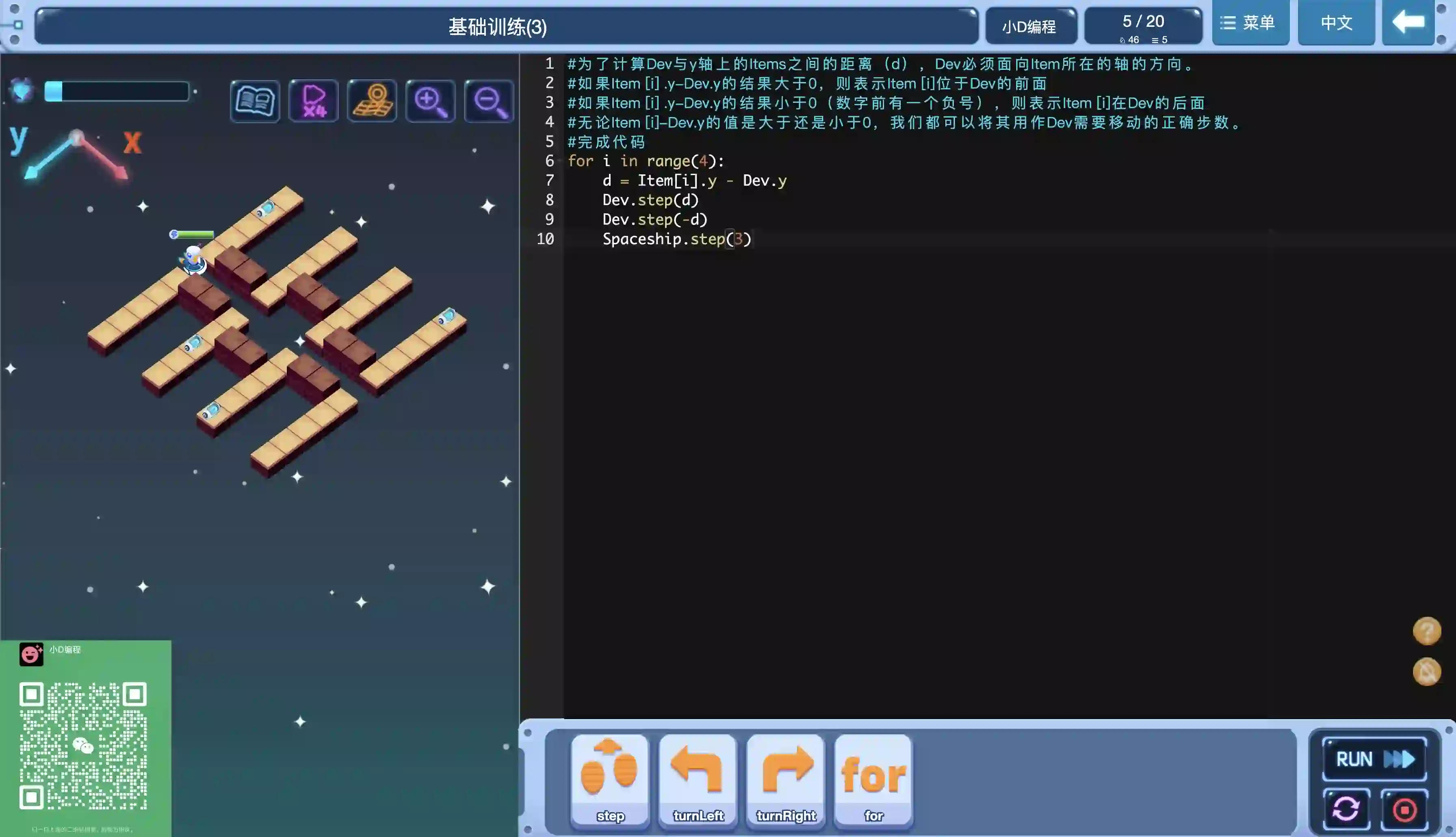
Task: Click code line 10 Spaceship.step(3)
Action: pos(676,239)
